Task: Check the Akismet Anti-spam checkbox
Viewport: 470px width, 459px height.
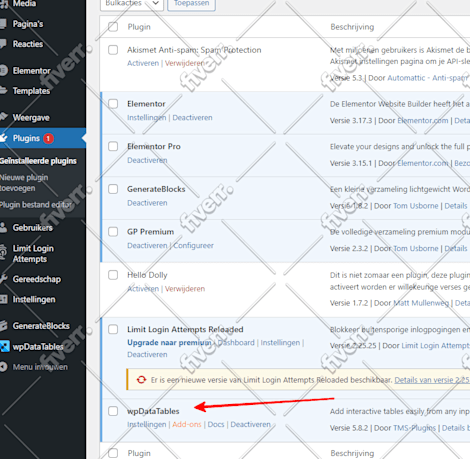Action: coord(113,50)
